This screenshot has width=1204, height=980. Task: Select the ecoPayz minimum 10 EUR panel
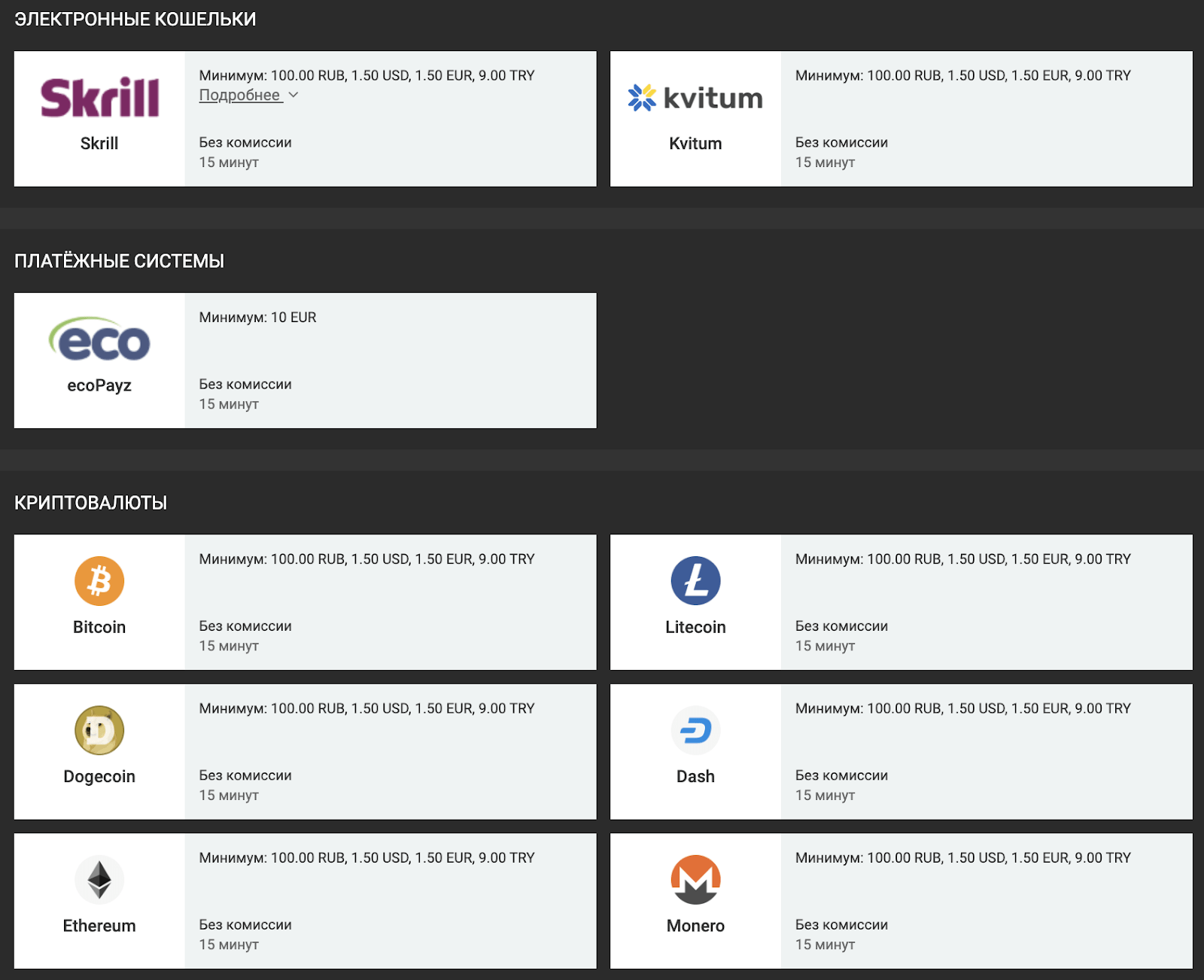pyautogui.click(x=391, y=361)
